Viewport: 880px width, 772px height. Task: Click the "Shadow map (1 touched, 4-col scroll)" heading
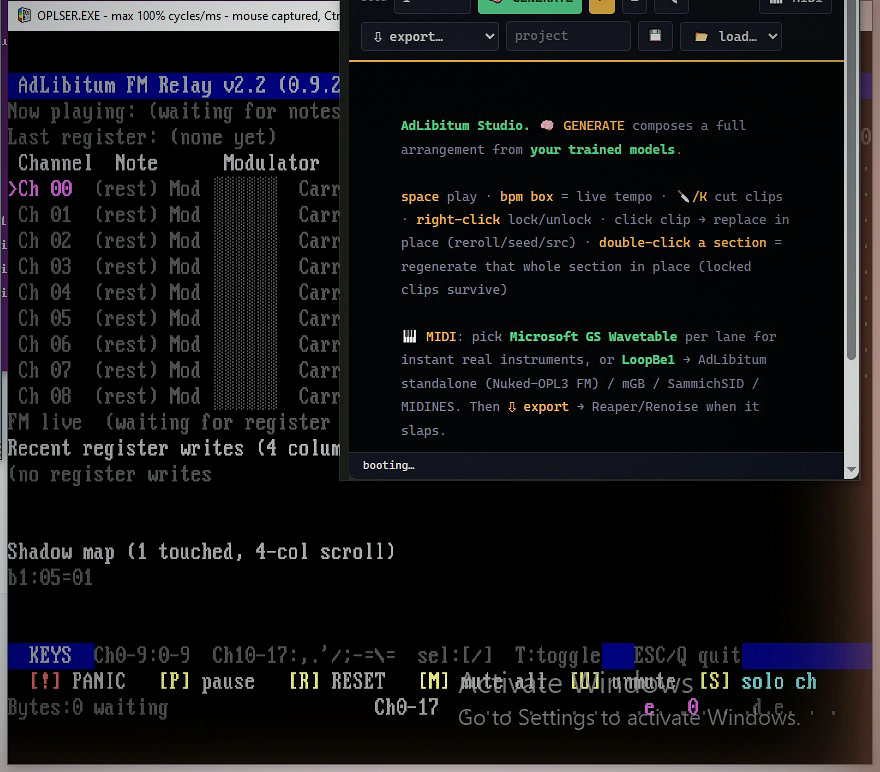201,552
